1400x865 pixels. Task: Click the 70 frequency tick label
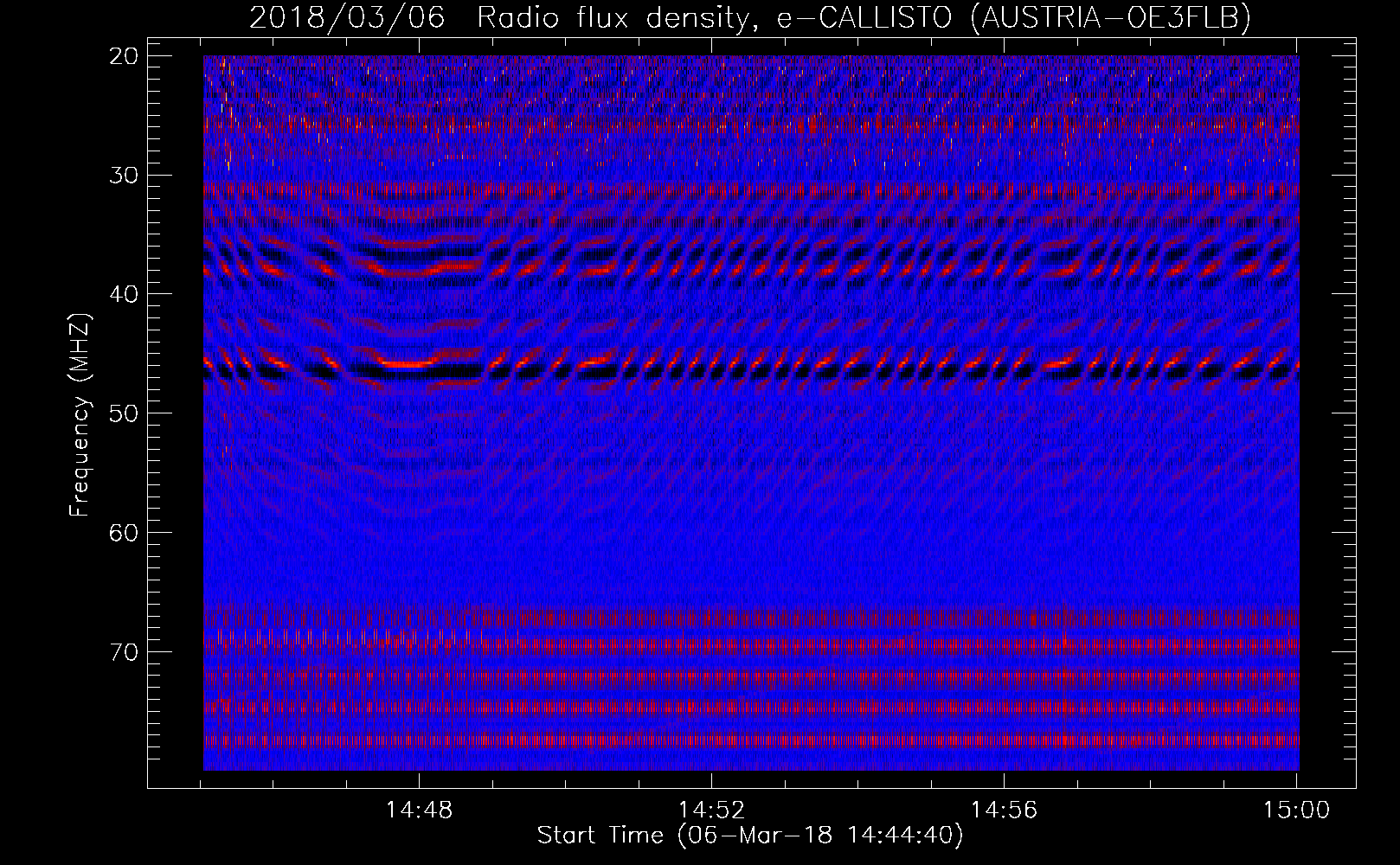pos(125,651)
